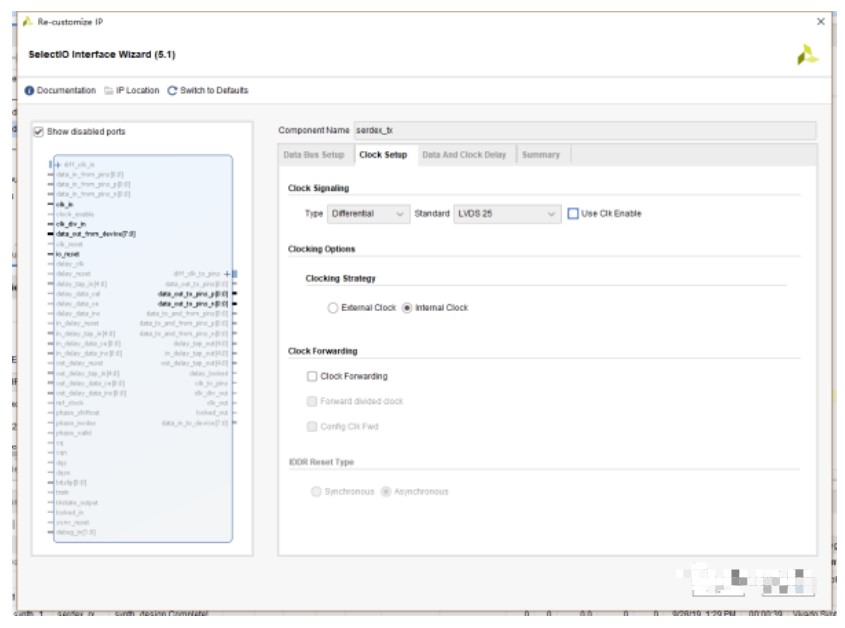The width and height of the screenshot is (845, 628).
Task: Click the Clocking Strategy heading
Action: tap(341, 279)
